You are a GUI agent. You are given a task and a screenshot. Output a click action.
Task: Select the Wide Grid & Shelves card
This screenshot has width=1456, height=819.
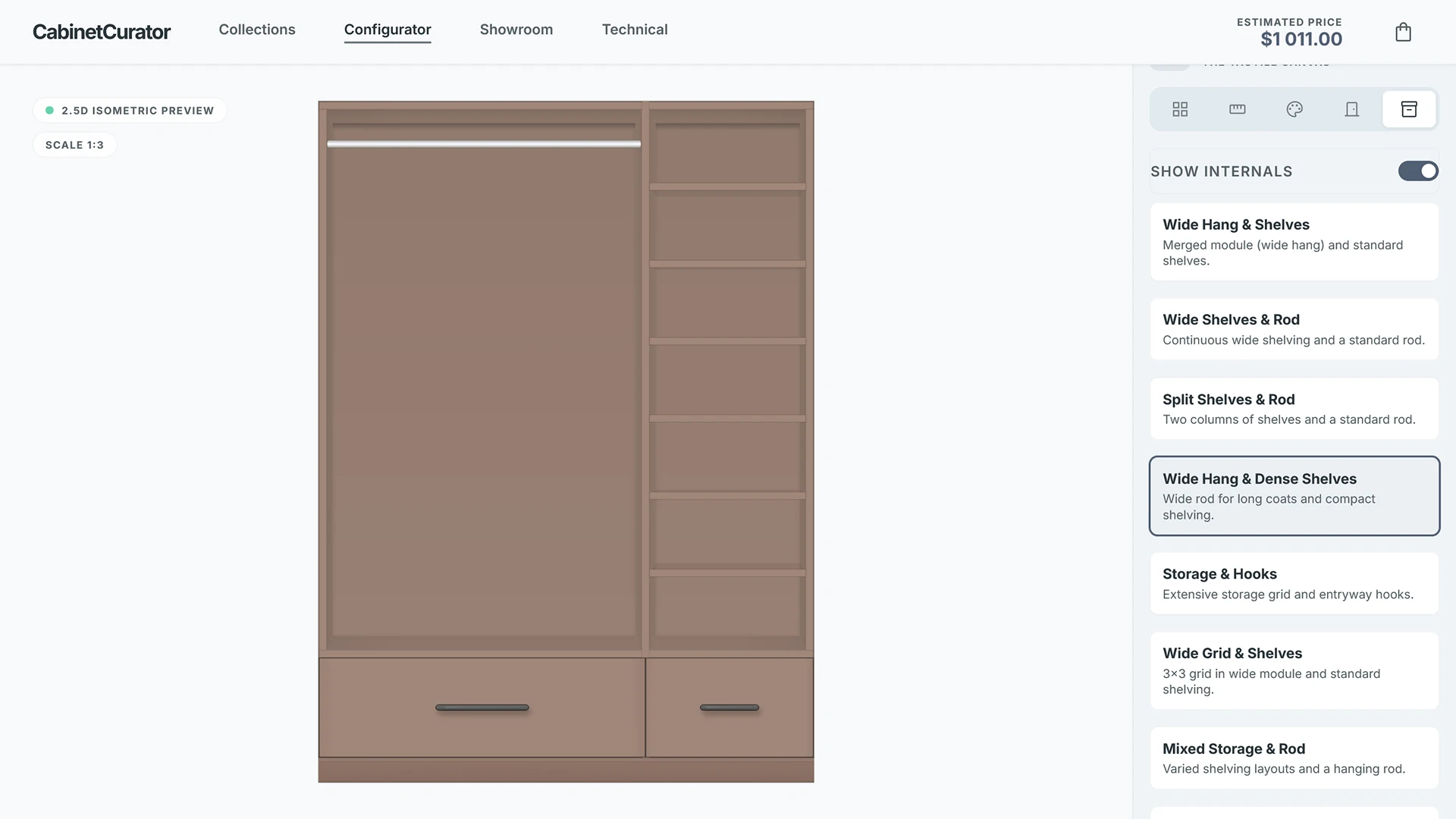[1294, 670]
